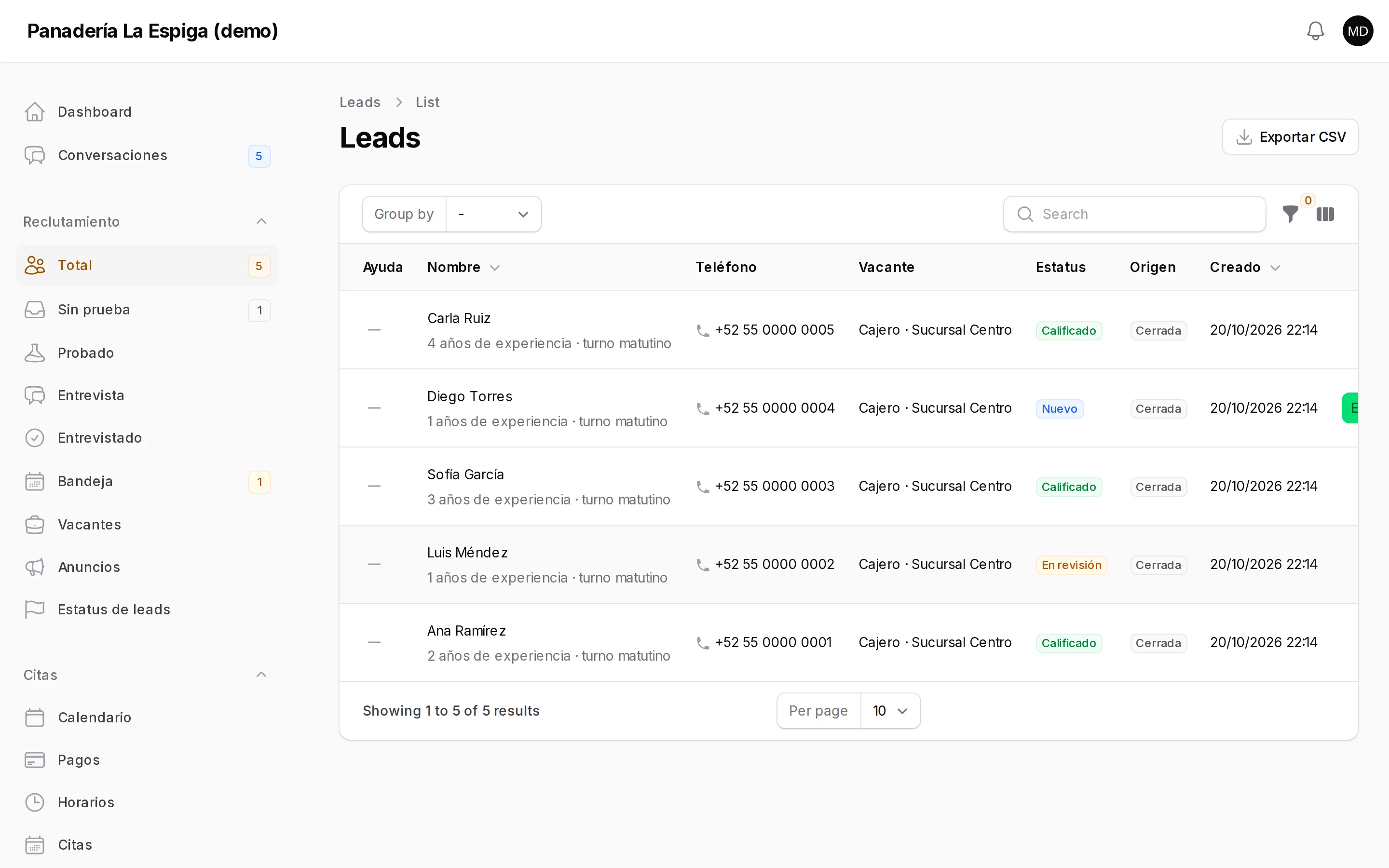This screenshot has height=868, width=1389.
Task: Click the List breadcrumb item
Action: [x=428, y=102]
